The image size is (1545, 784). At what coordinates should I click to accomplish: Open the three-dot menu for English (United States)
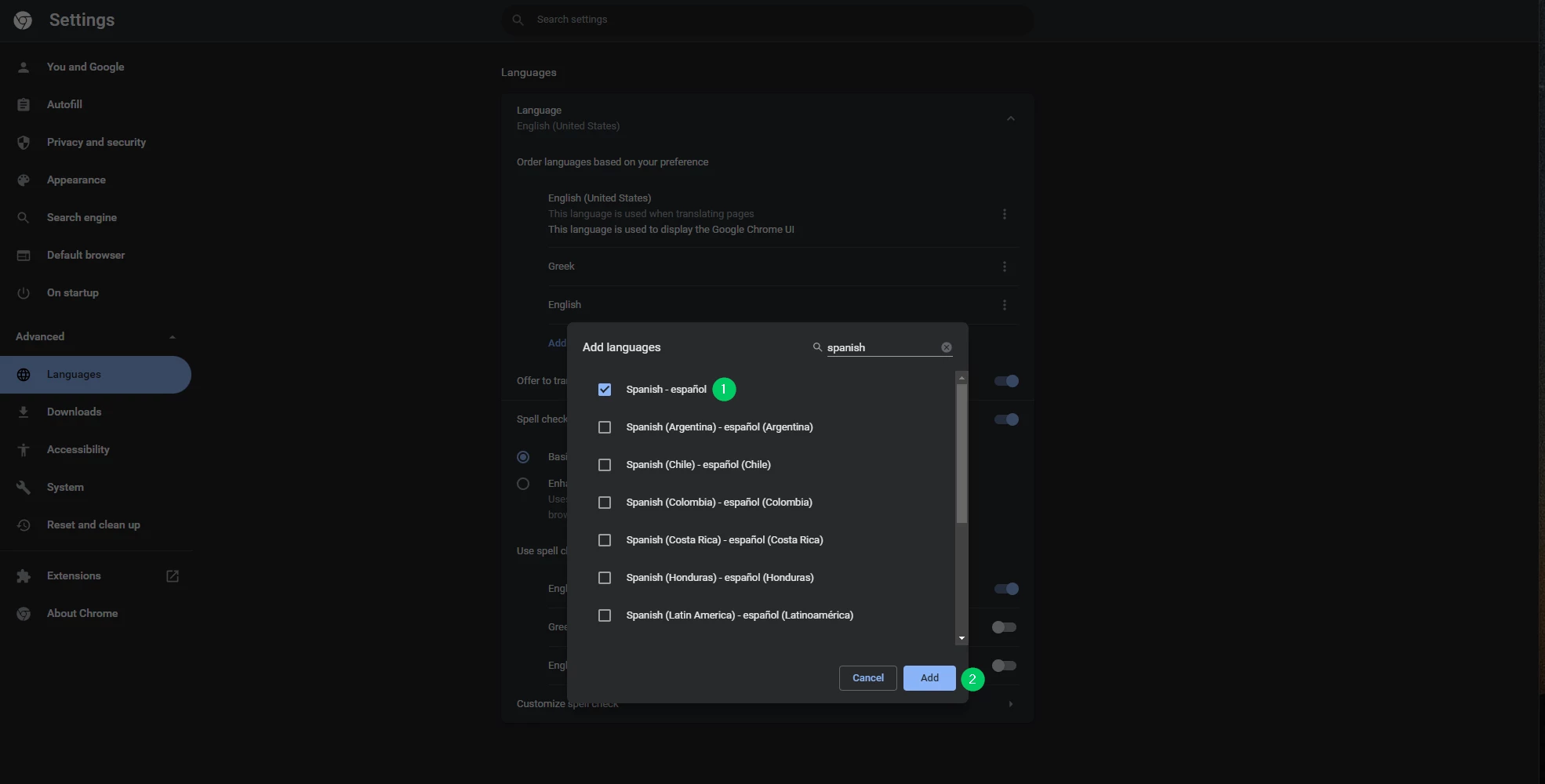[x=1004, y=214]
